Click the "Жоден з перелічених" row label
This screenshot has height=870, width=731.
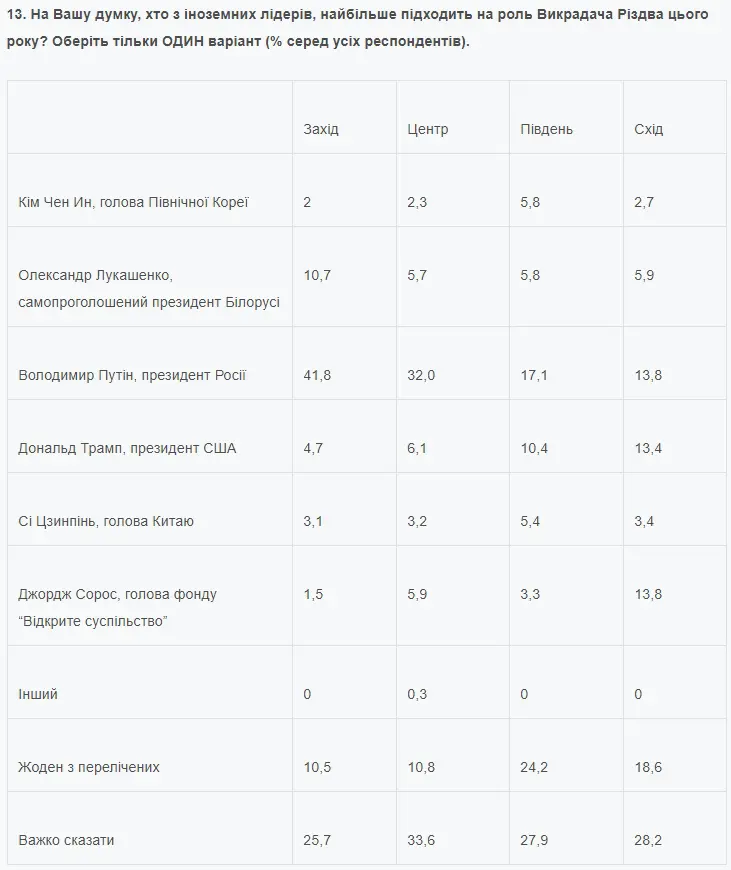tap(89, 767)
